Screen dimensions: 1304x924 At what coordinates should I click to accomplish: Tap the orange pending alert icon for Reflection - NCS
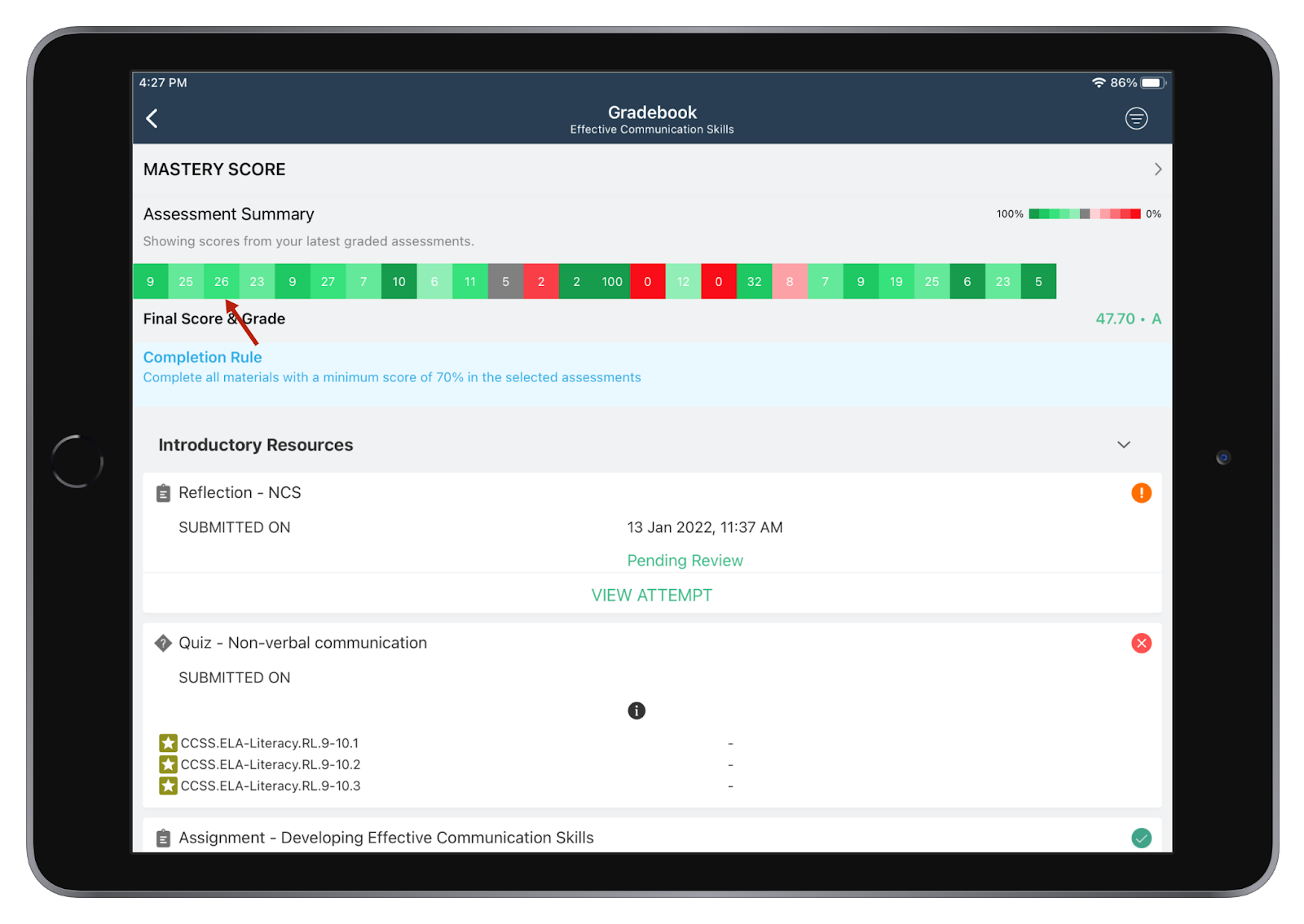pyautogui.click(x=1141, y=493)
